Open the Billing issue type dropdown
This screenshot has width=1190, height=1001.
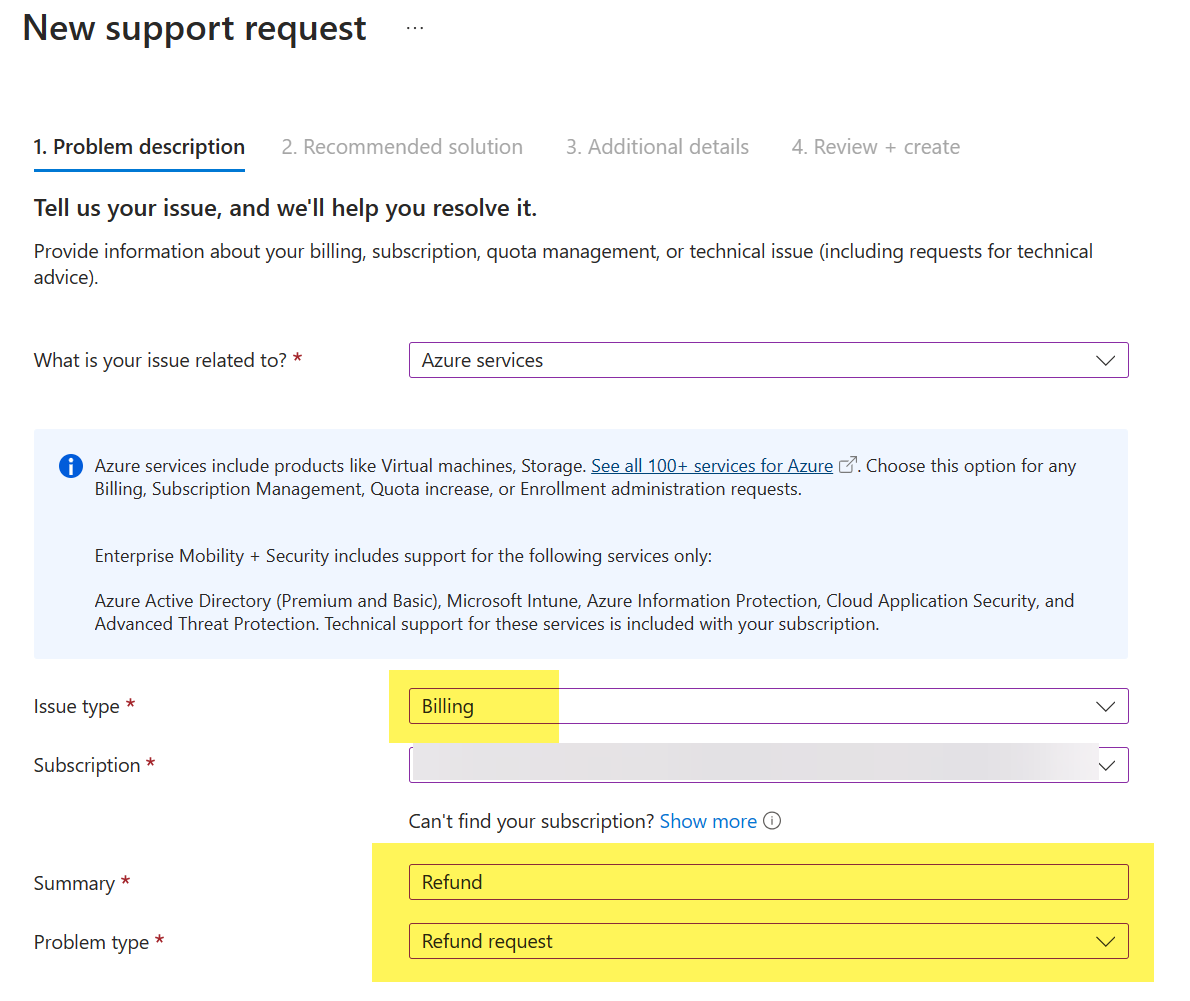coord(768,706)
